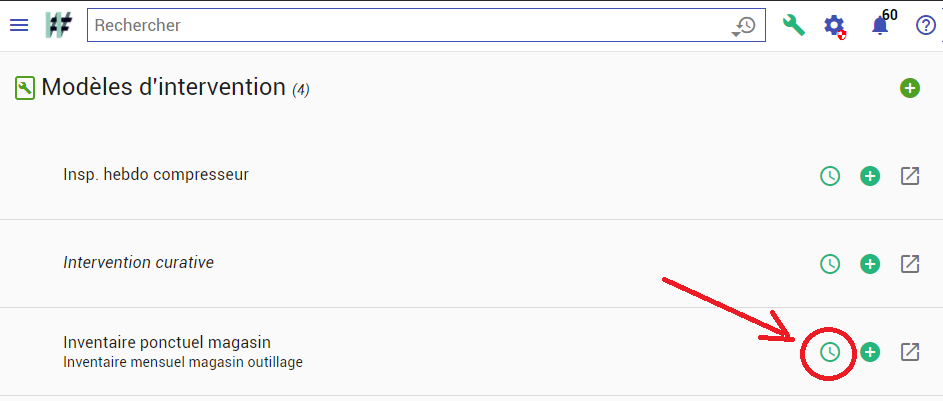Viewport: 943px width, 401px height.
Task: Select the Intervention curative list entry
Action: pyautogui.click(x=472, y=263)
